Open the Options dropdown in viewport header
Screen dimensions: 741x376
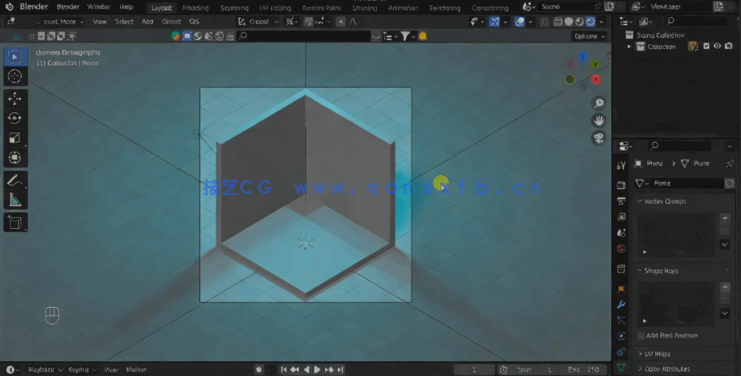tap(589, 36)
